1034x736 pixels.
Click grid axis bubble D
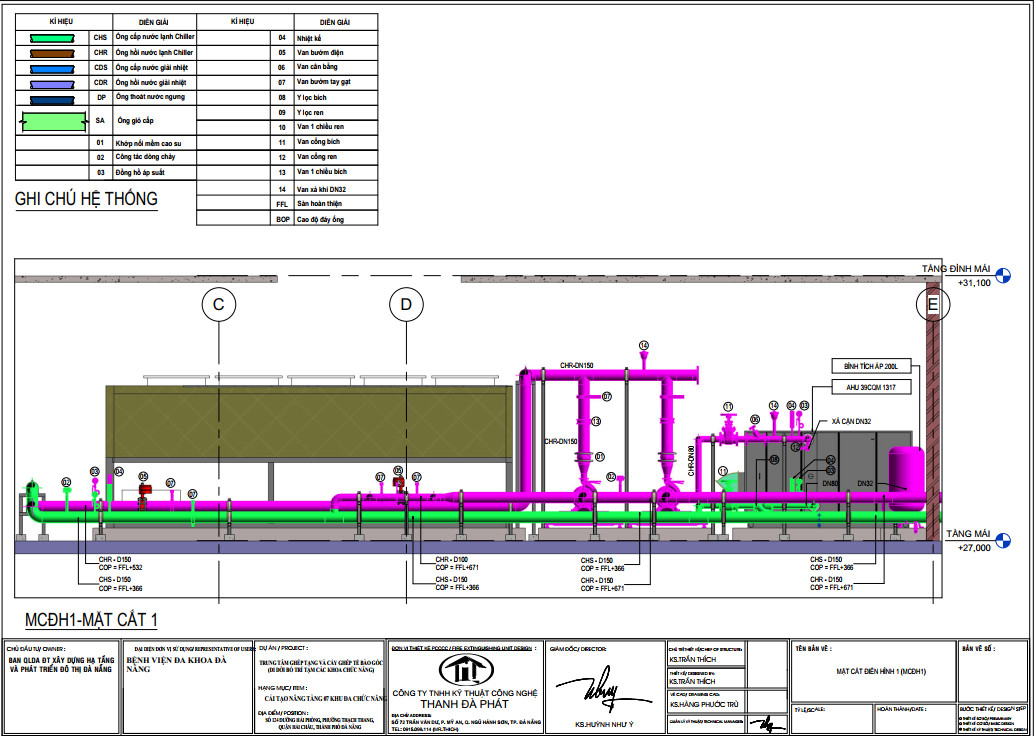point(406,303)
